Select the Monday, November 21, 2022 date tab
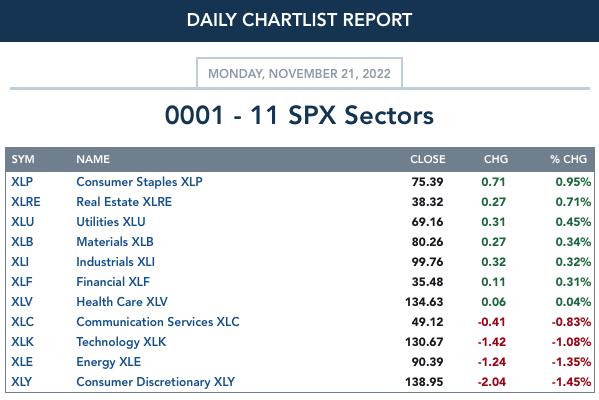Image resolution: width=599 pixels, height=400 pixels. 300,73
